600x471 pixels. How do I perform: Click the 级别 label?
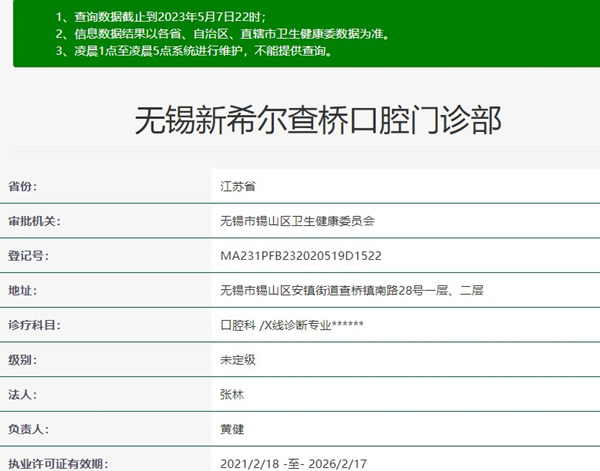click(23, 360)
